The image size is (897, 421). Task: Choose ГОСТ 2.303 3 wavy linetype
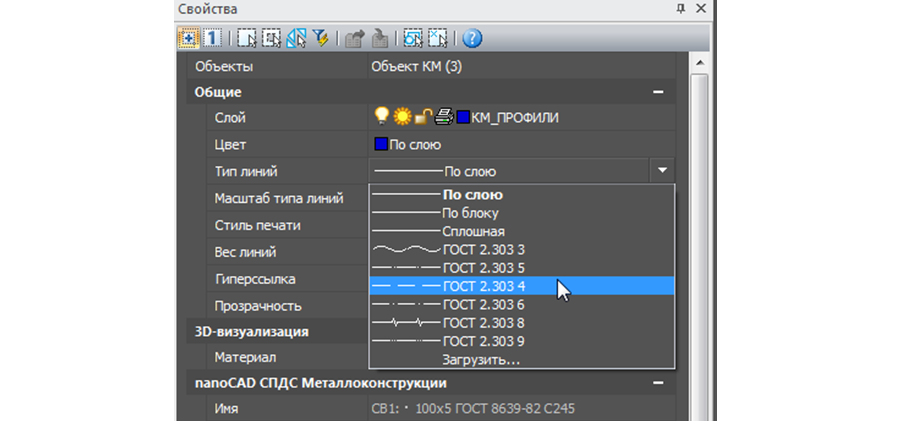tap(522, 249)
